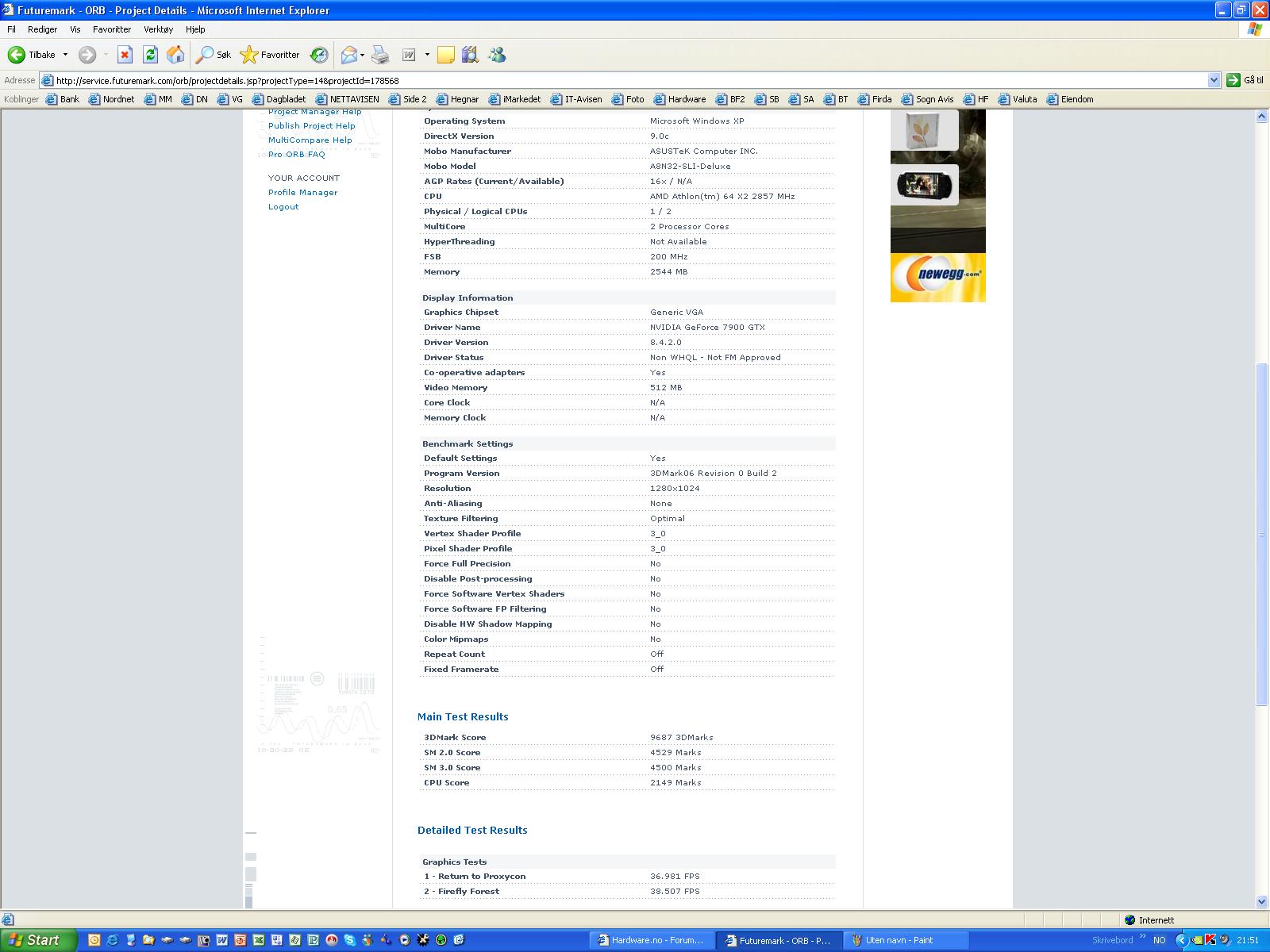1270x952 pixels.
Task: Click the greyed Forward arrow button
Action: tap(87, 55)
